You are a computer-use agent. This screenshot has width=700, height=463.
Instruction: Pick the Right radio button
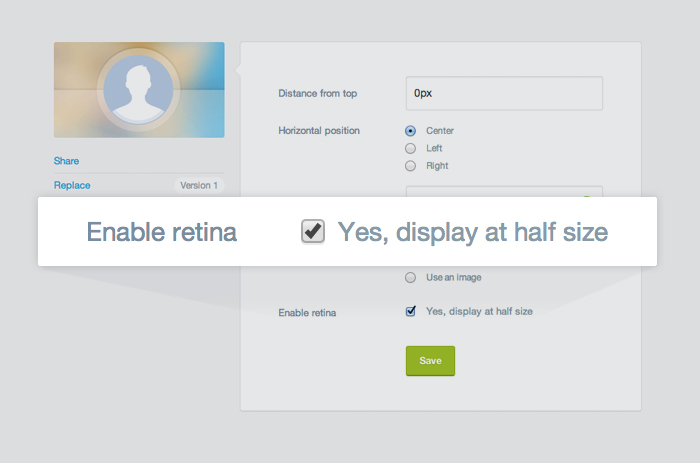pyautogui.click(x=410, y=166)
